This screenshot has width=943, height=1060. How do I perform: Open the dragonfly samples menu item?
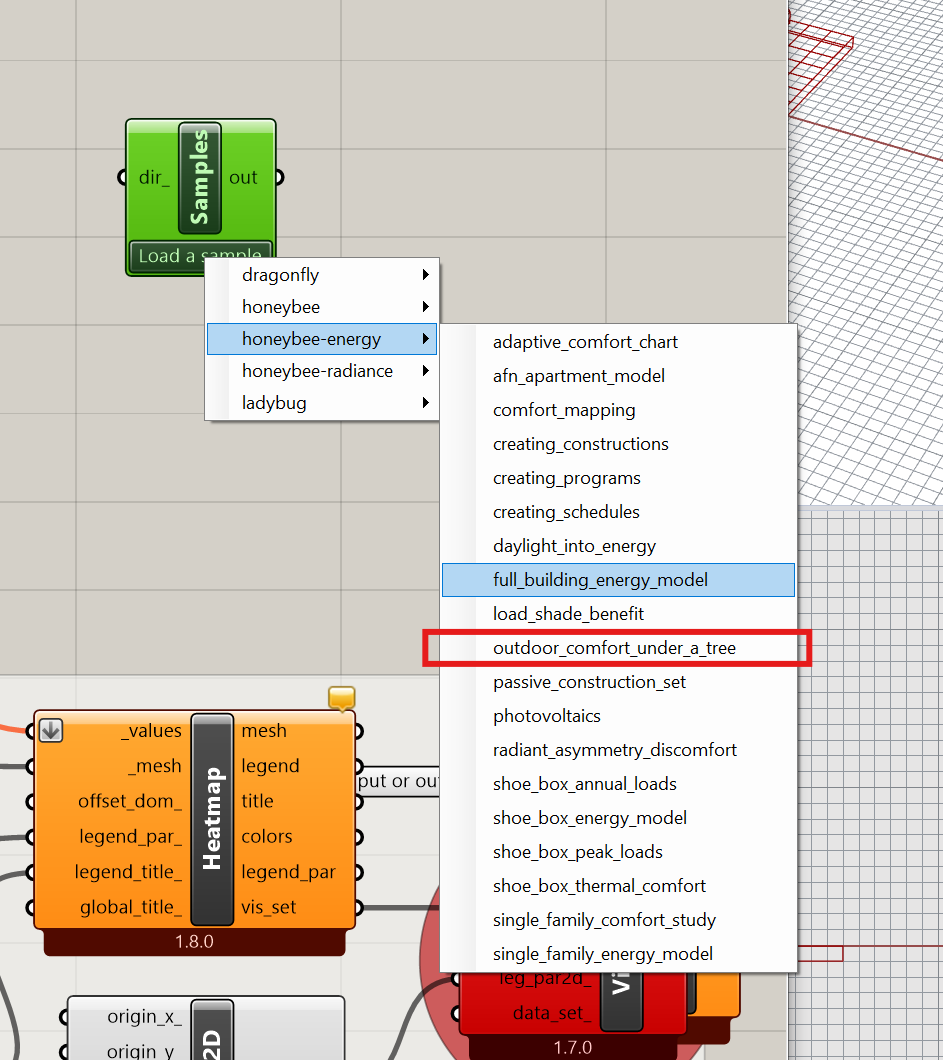(x=322, y=275)
